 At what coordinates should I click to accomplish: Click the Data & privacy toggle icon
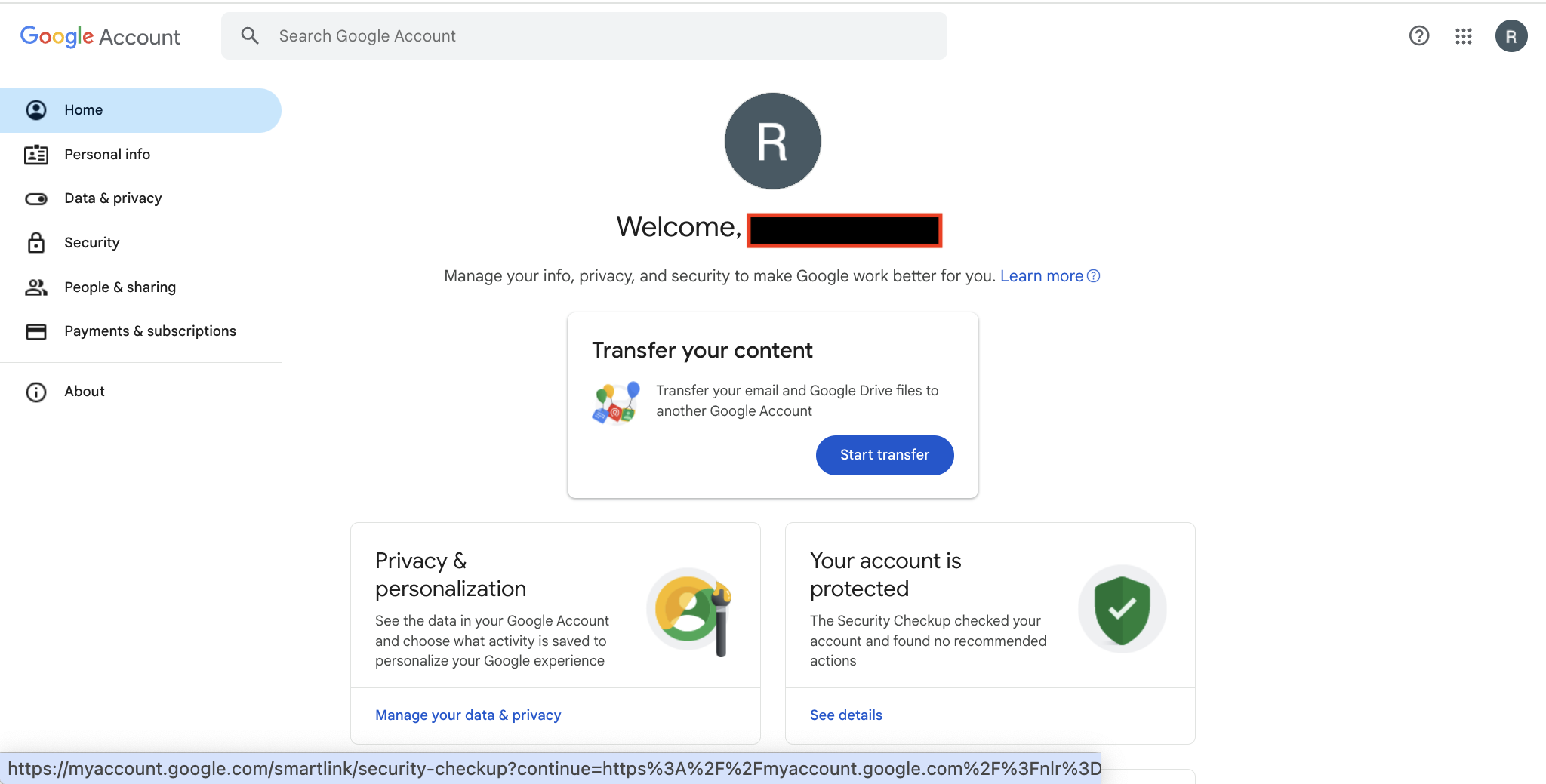pos(36,199)
